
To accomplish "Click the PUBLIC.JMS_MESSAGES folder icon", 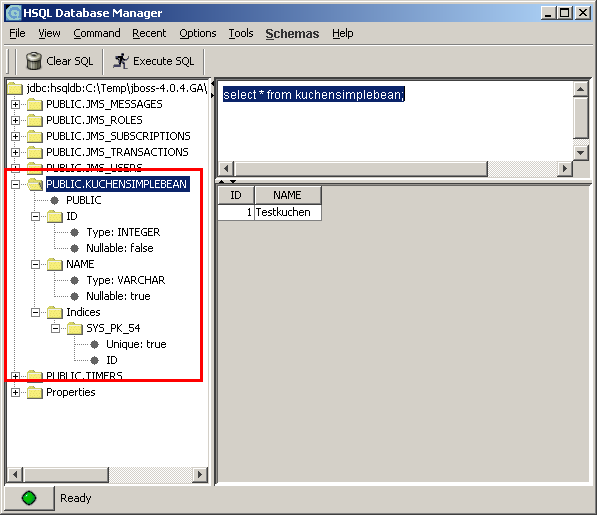I will click(x=35, y=104).
